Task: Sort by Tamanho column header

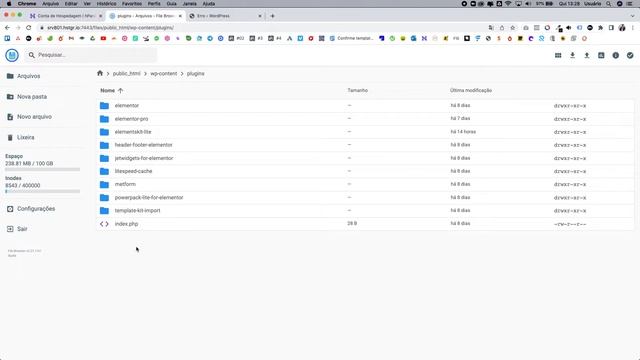Action: 358,90
